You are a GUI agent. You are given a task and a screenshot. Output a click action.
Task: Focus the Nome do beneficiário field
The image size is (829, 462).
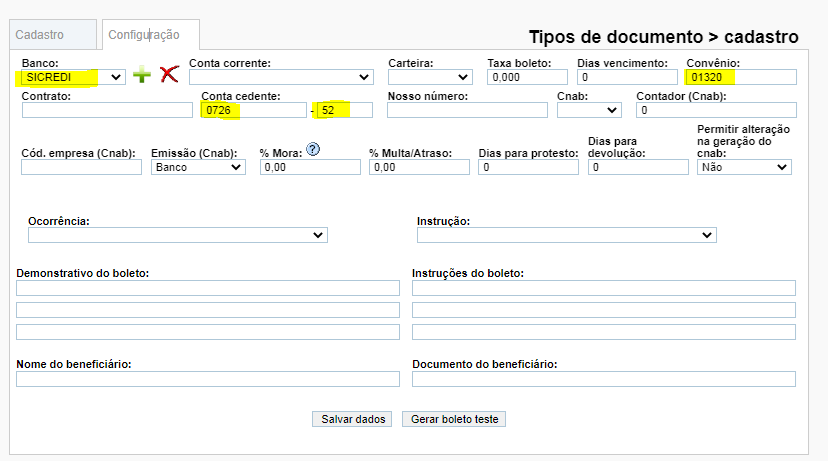point(208,379)
